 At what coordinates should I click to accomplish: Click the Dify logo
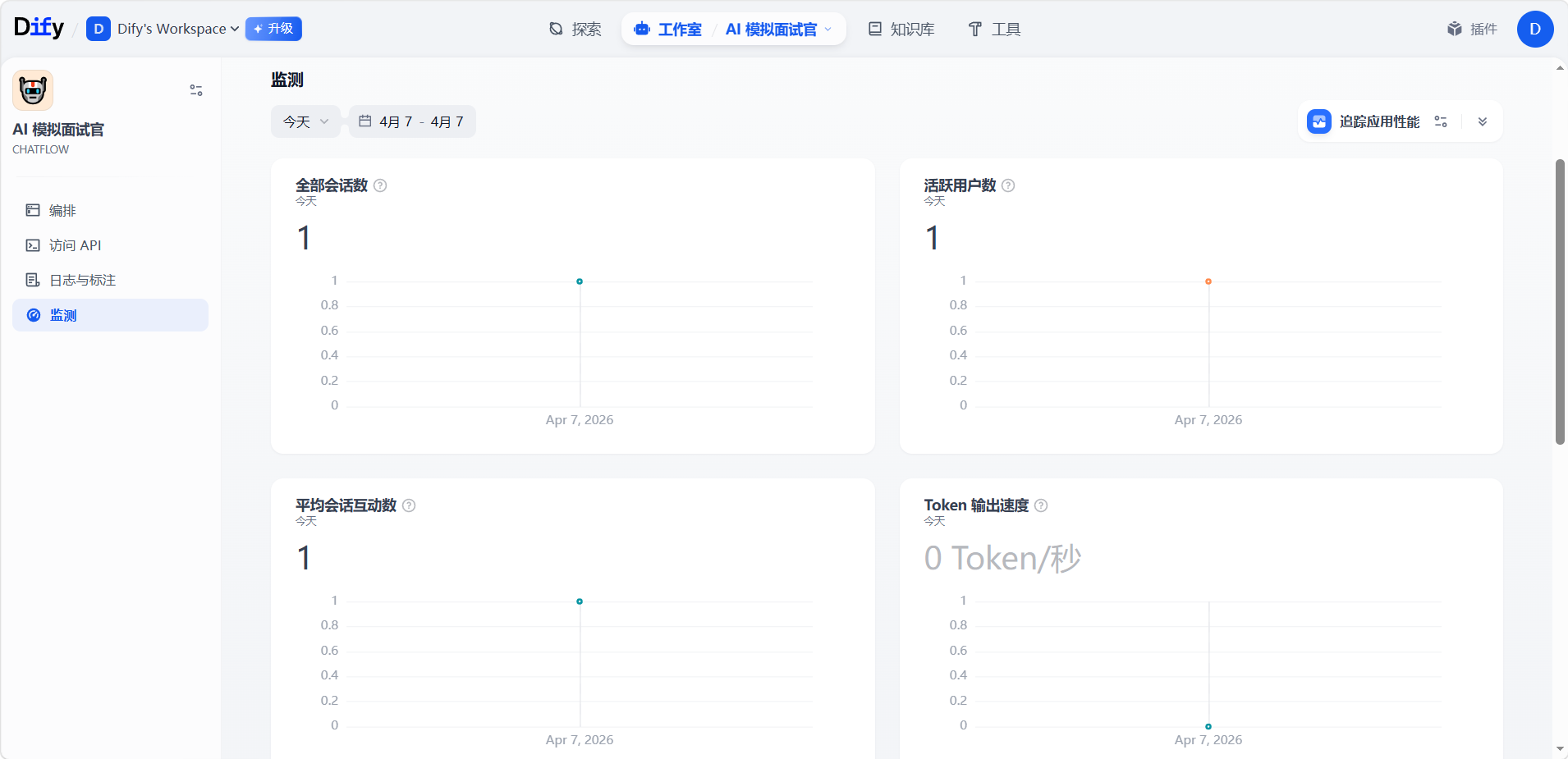click(39, 28)
